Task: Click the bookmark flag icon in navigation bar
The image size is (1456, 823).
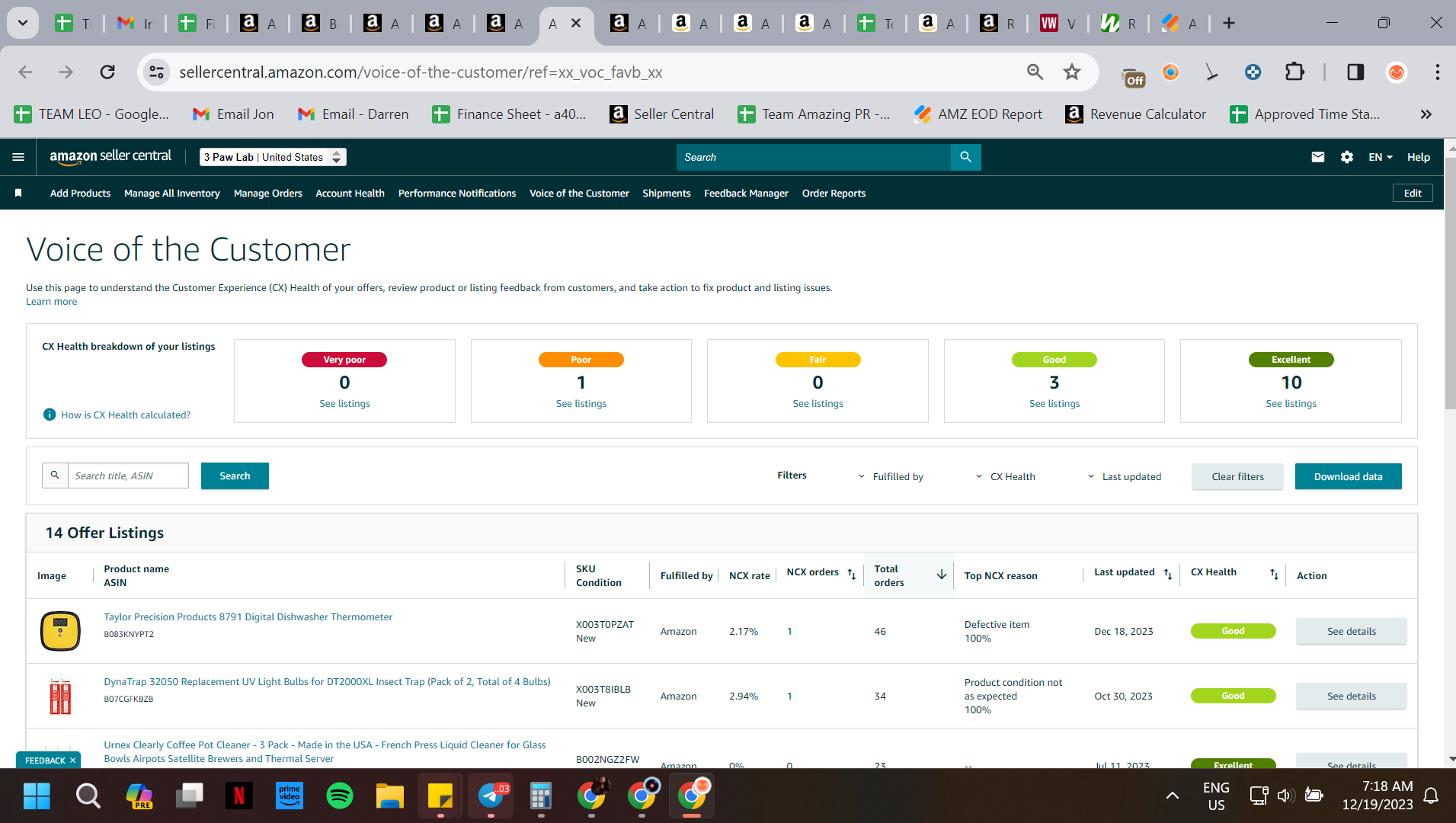Action: (18, 193)
